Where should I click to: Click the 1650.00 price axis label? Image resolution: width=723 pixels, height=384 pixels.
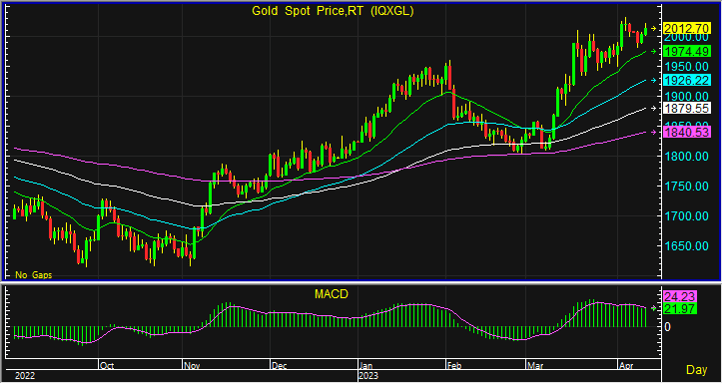click(686, 246)
